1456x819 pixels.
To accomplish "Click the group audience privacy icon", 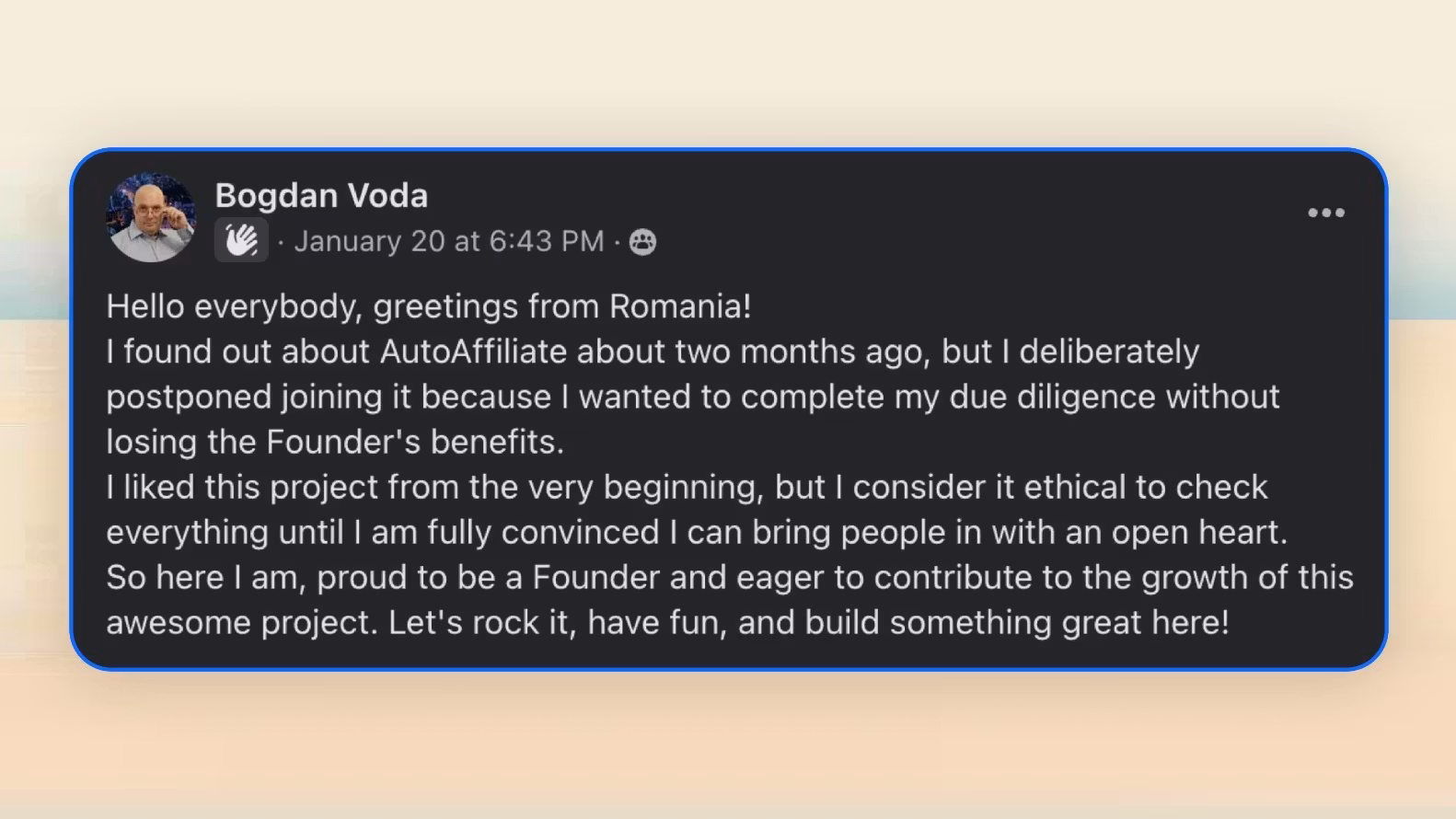I will 642,242.
